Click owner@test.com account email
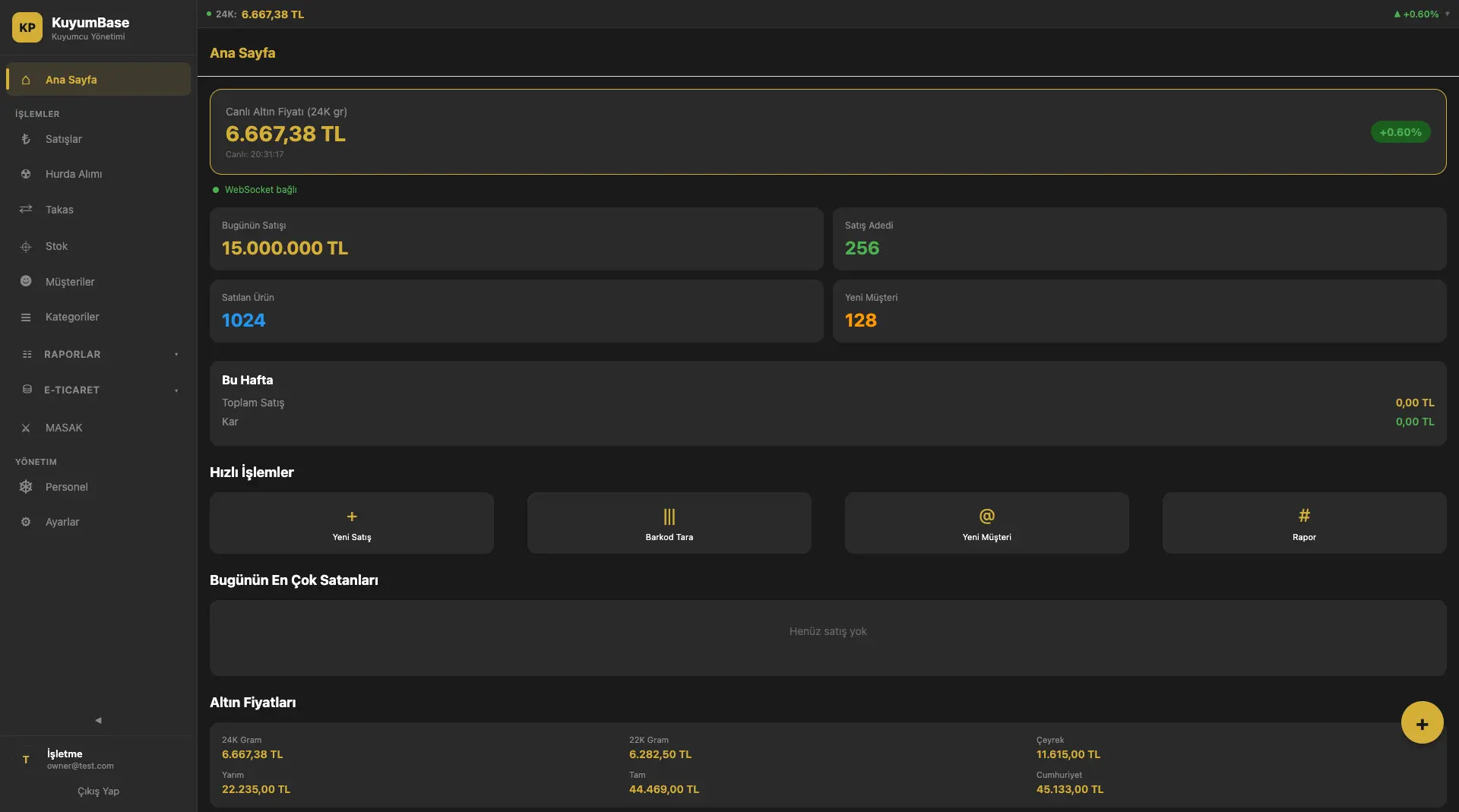 81,766
